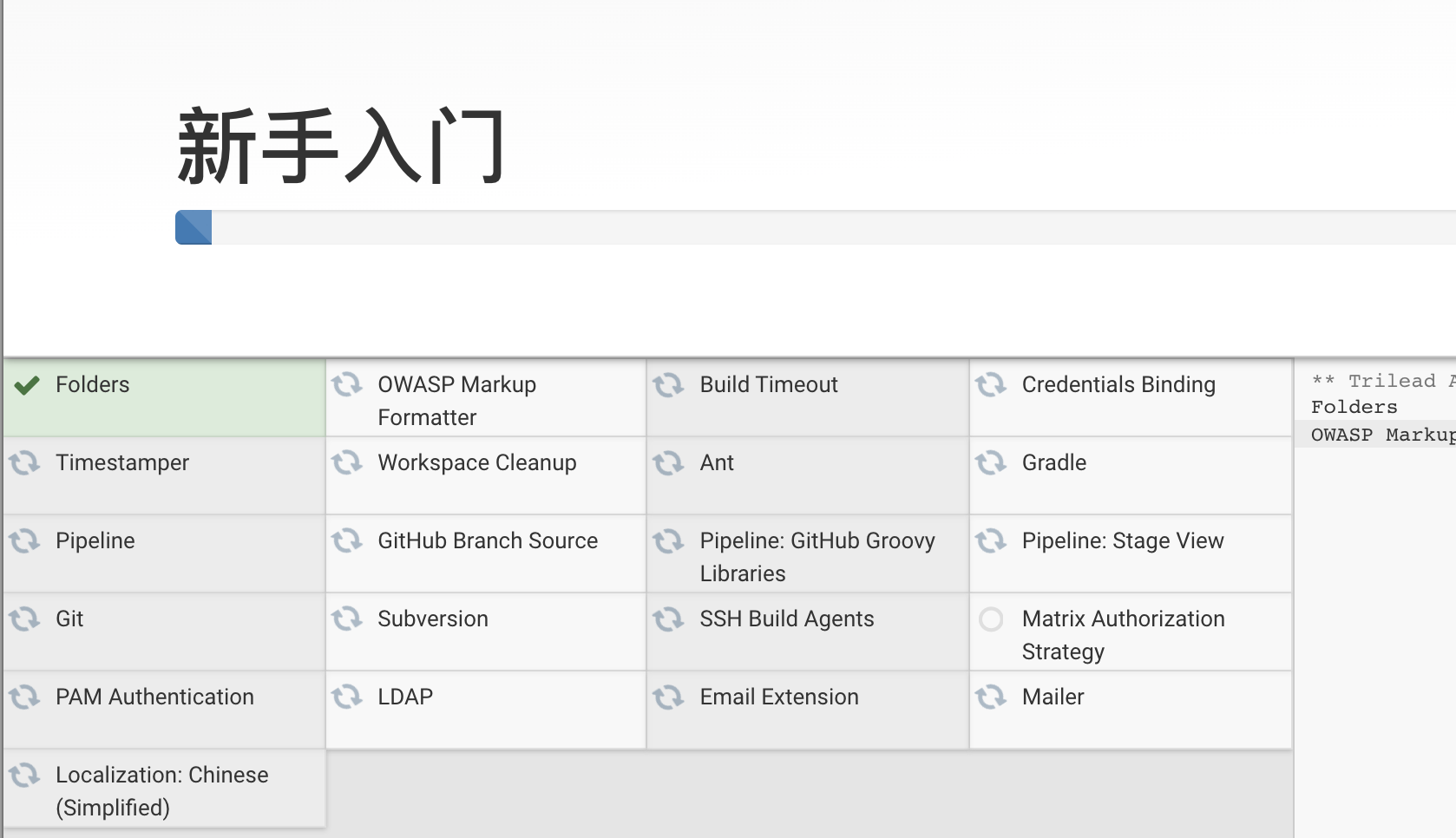
Task: Click the refresh icon beside Git
Action: pos(25,619)
